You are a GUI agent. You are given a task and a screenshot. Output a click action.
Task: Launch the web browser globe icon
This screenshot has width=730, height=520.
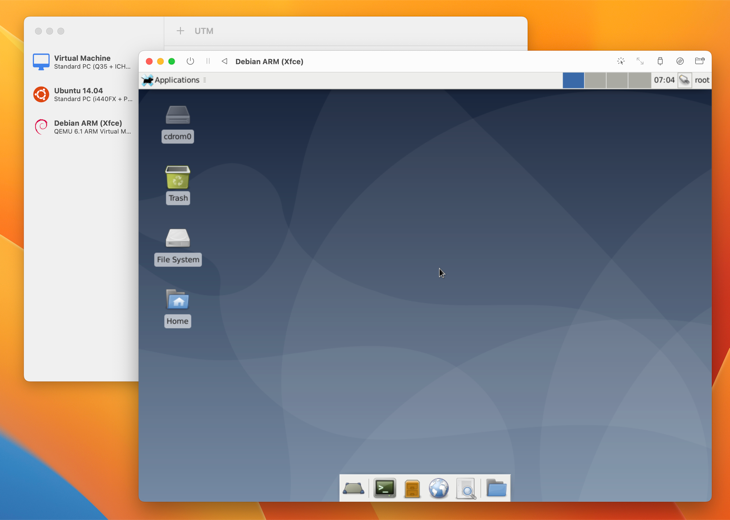pyautogui.click(x=439, y=488)
